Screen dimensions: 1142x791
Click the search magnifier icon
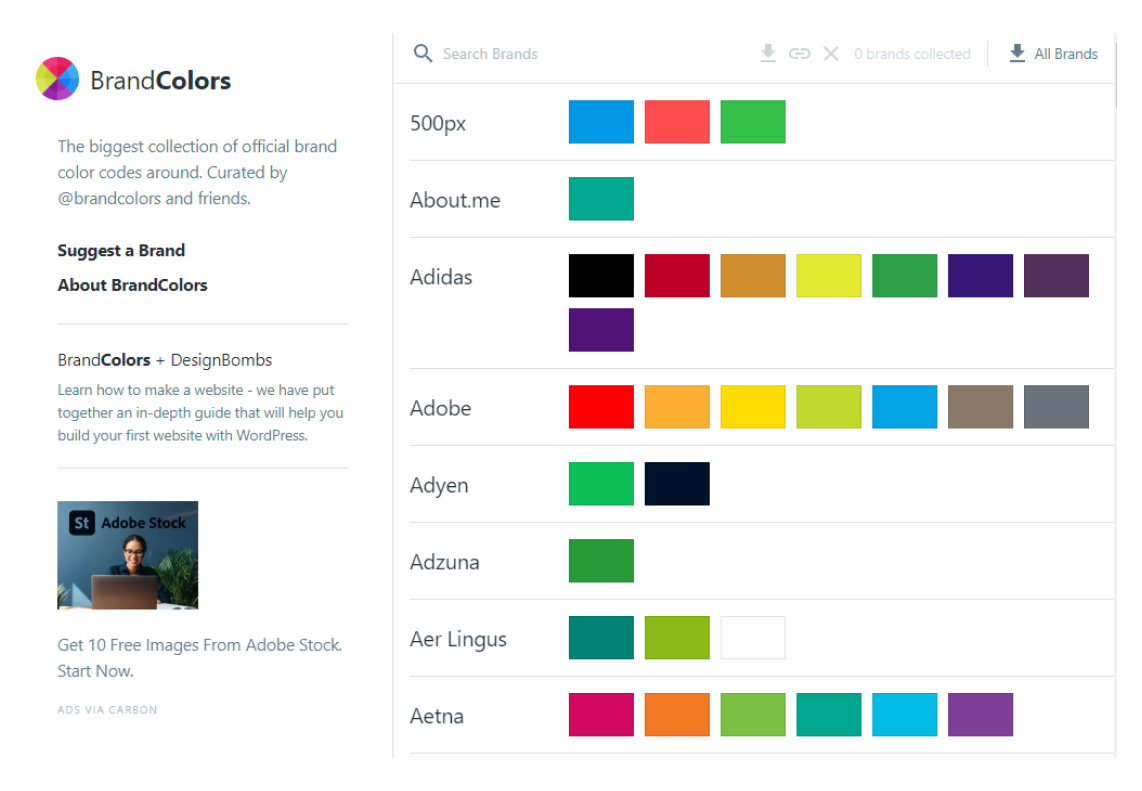pos(422,53)
